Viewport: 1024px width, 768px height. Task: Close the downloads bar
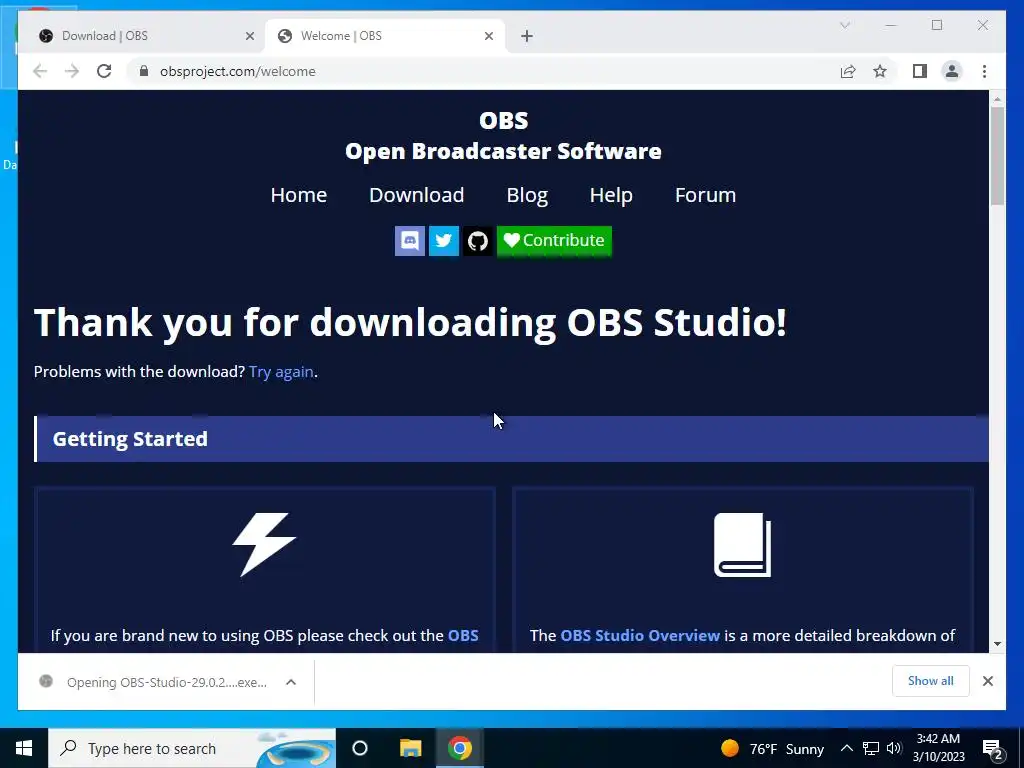point(988,681)
